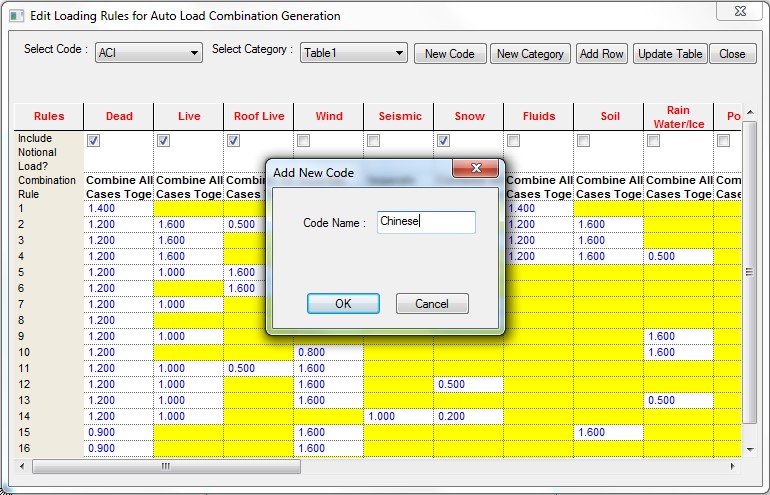
Task: Select the yellow cell in row 15 Live column
Action: (189, 432)
